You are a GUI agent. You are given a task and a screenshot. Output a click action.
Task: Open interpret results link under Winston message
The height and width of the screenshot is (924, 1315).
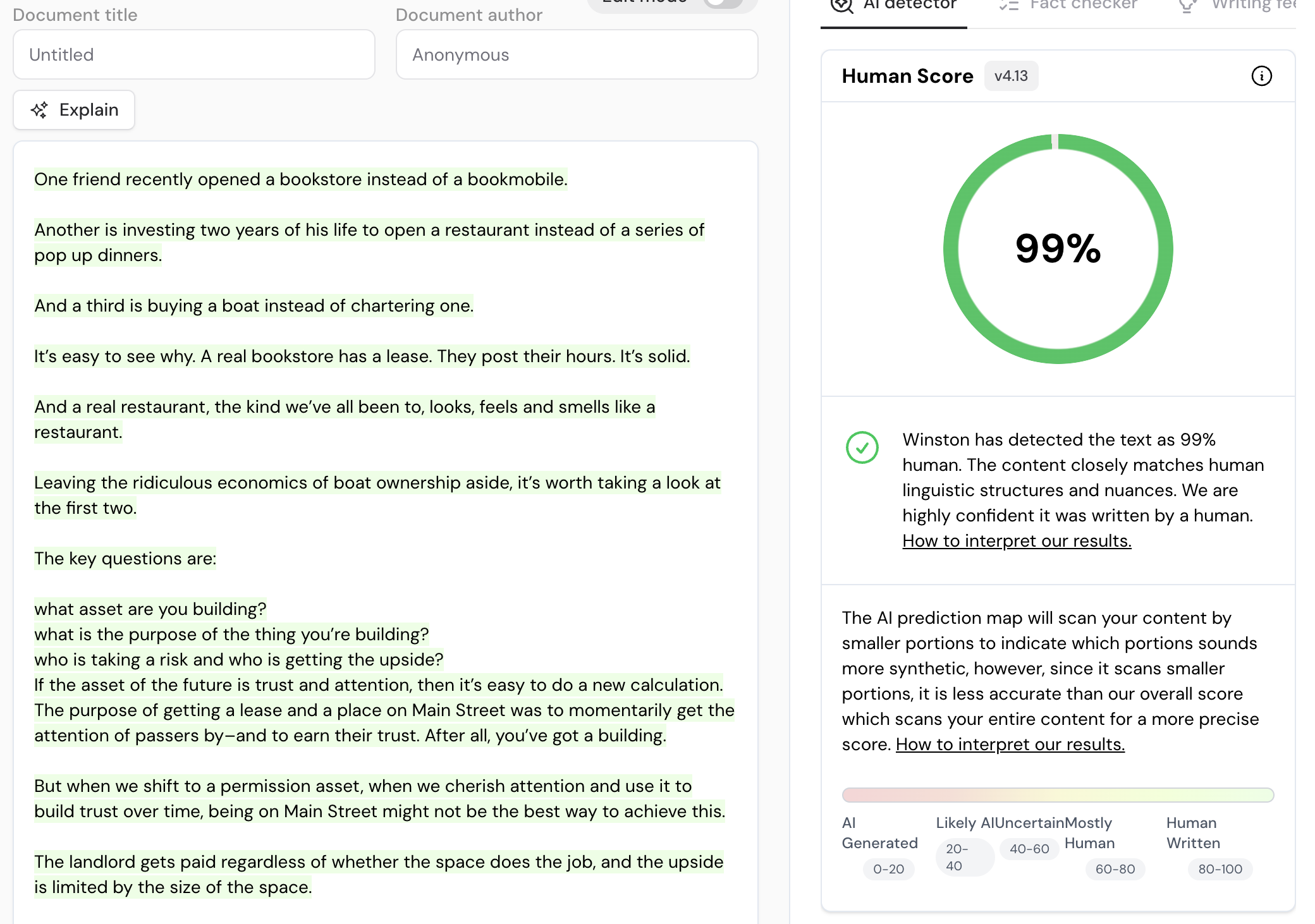(1017, 541)
